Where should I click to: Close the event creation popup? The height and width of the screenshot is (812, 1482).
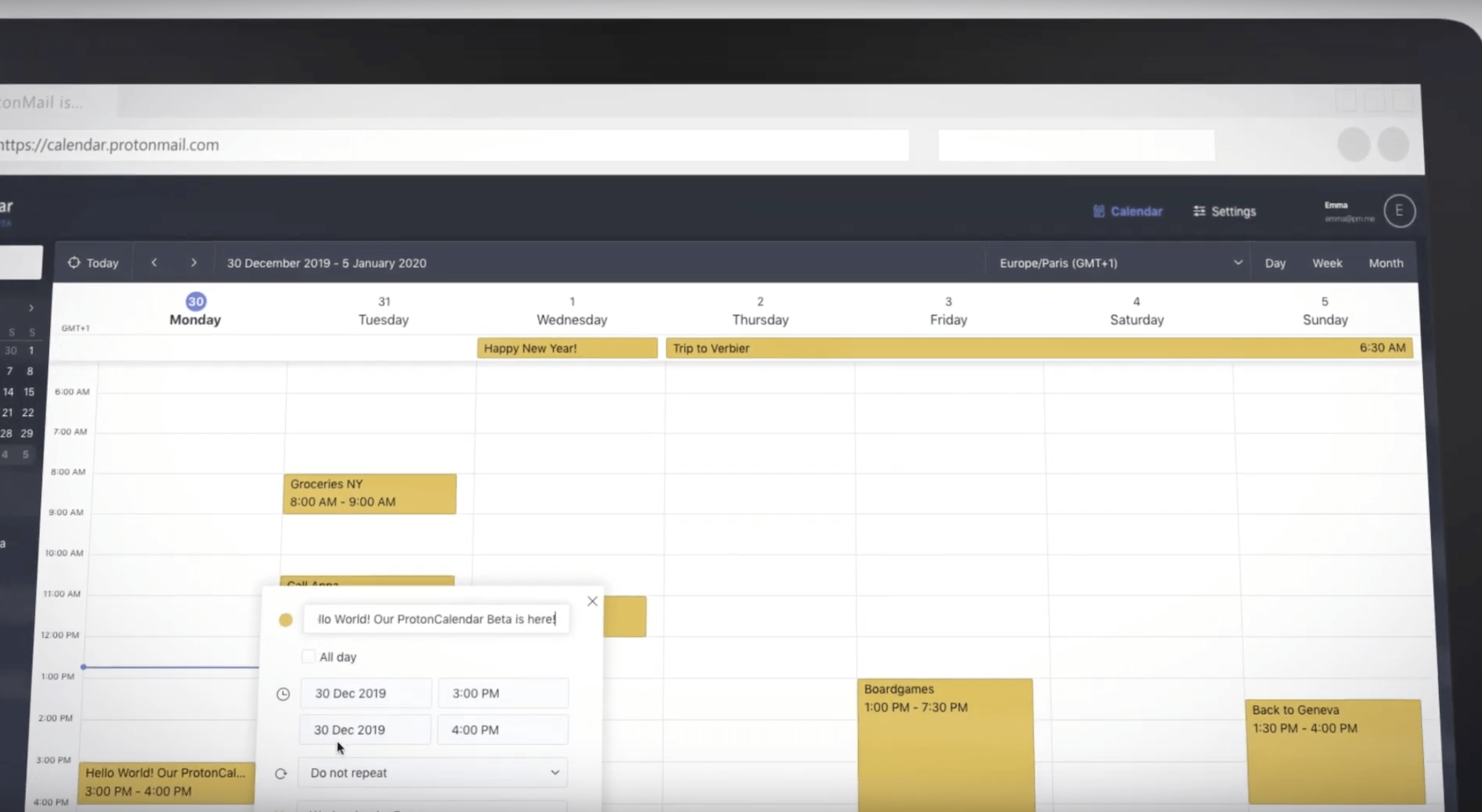pyautogui.click(x=592, y=601)
